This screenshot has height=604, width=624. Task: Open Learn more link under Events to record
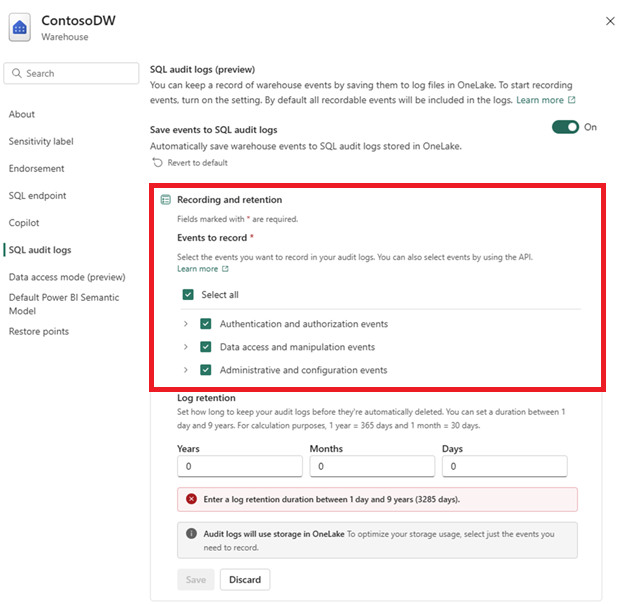pyautogui.click(x=198, y=269)
